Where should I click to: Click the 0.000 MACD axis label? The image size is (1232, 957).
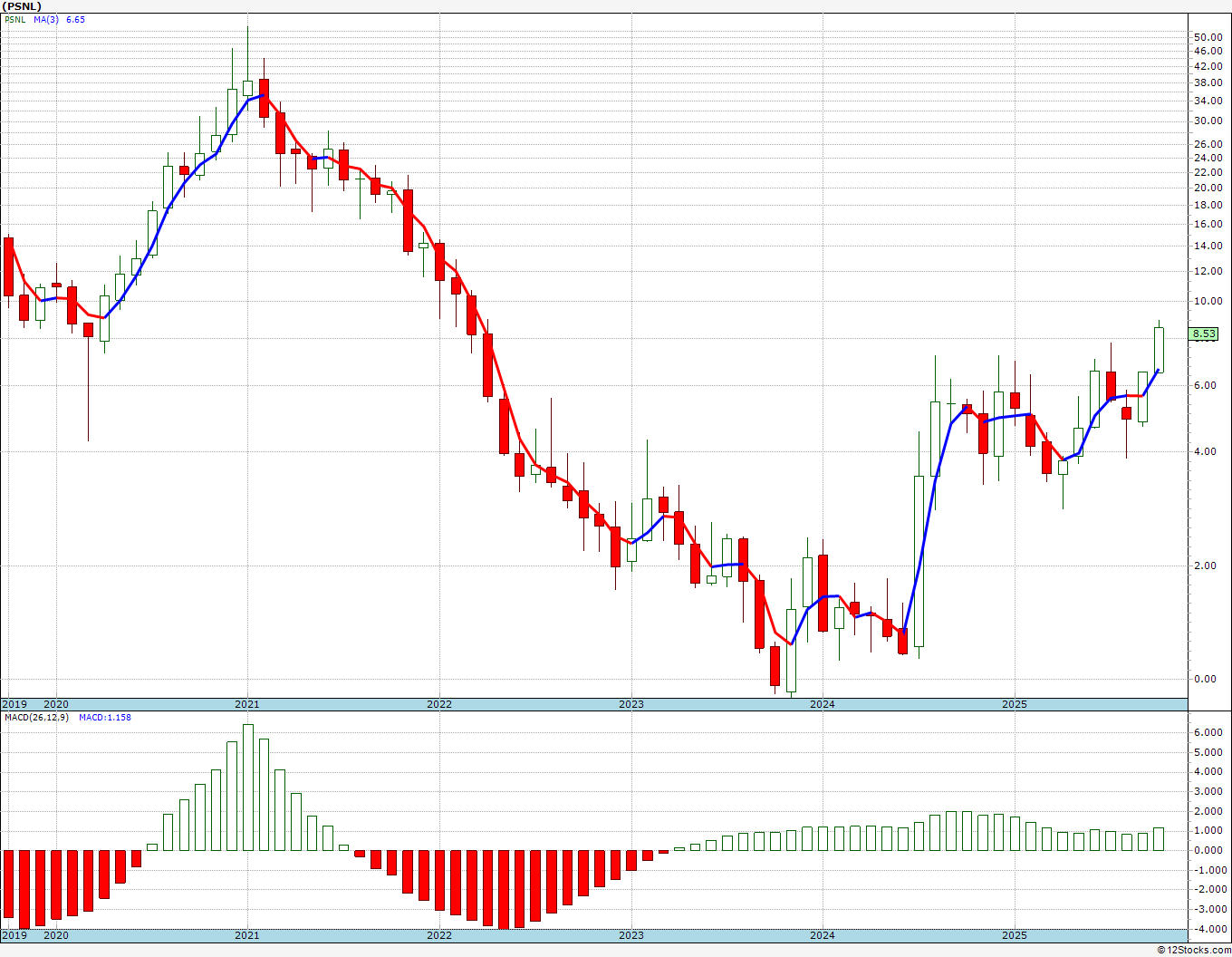[1208, 850]
